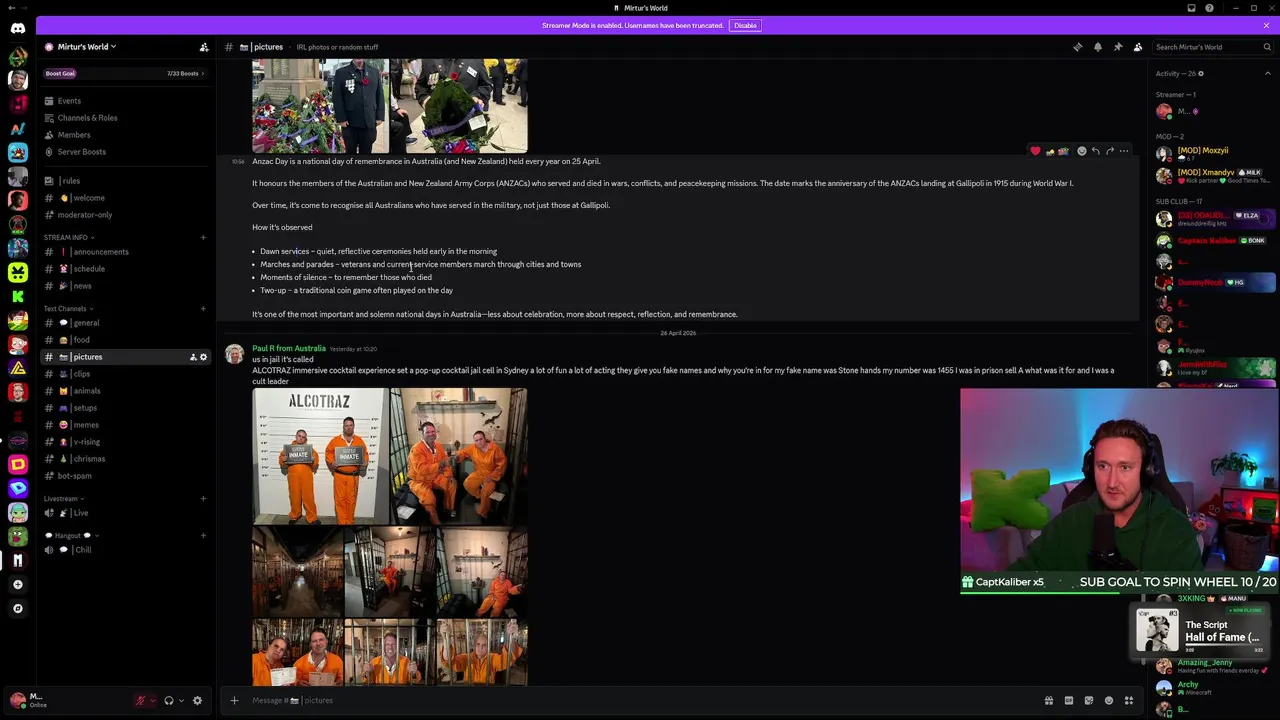This screenshot has height=720, width=1280.
Task: Open Discord direct messages home icon
Action: [x=18, y=28]
